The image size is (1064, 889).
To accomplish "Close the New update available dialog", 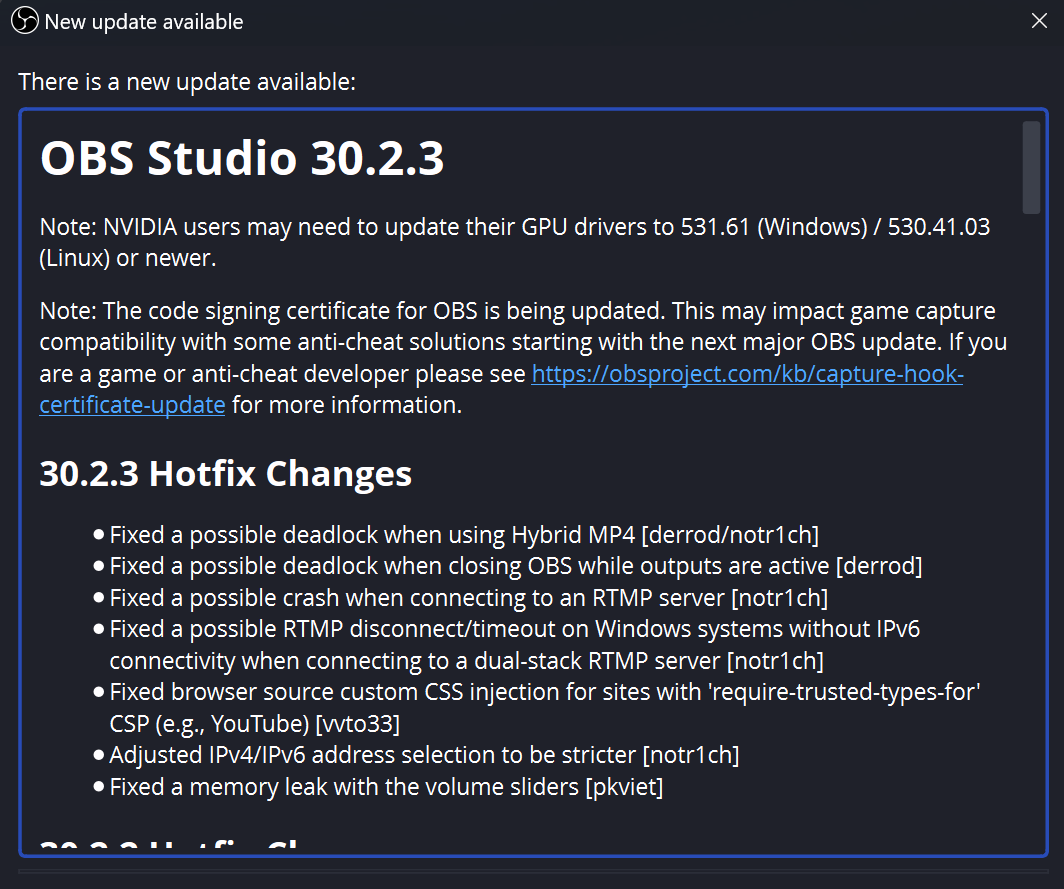I will tap(1038, 21).
